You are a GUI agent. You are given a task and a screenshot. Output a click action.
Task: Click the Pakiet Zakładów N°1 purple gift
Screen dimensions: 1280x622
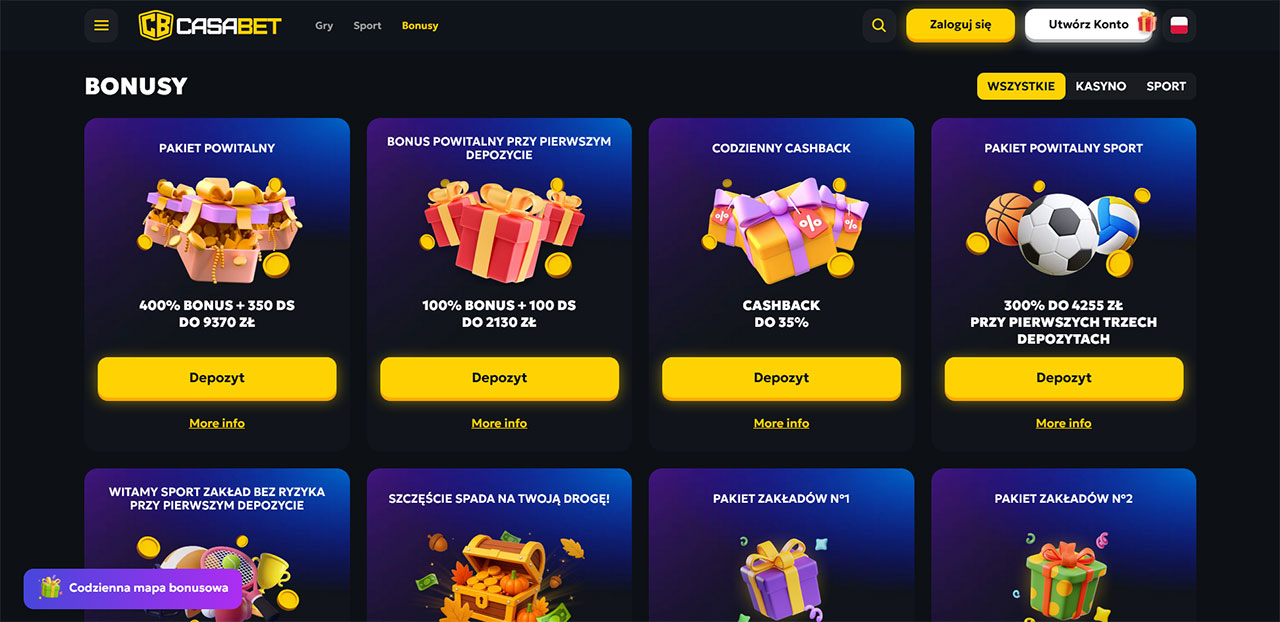[x=781, y=580]
